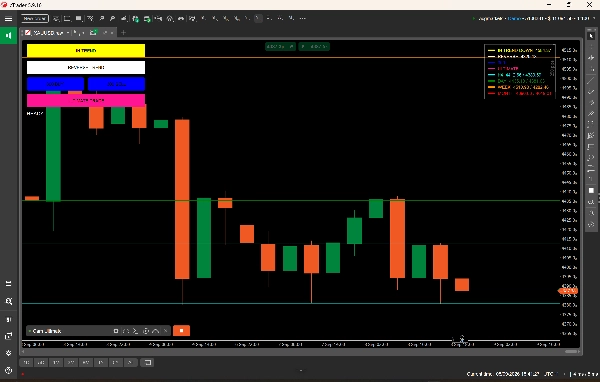The height and width of the screenshot is (382, 600).
Task: Click the indicator legend box on chart
Action: [520, 72]
